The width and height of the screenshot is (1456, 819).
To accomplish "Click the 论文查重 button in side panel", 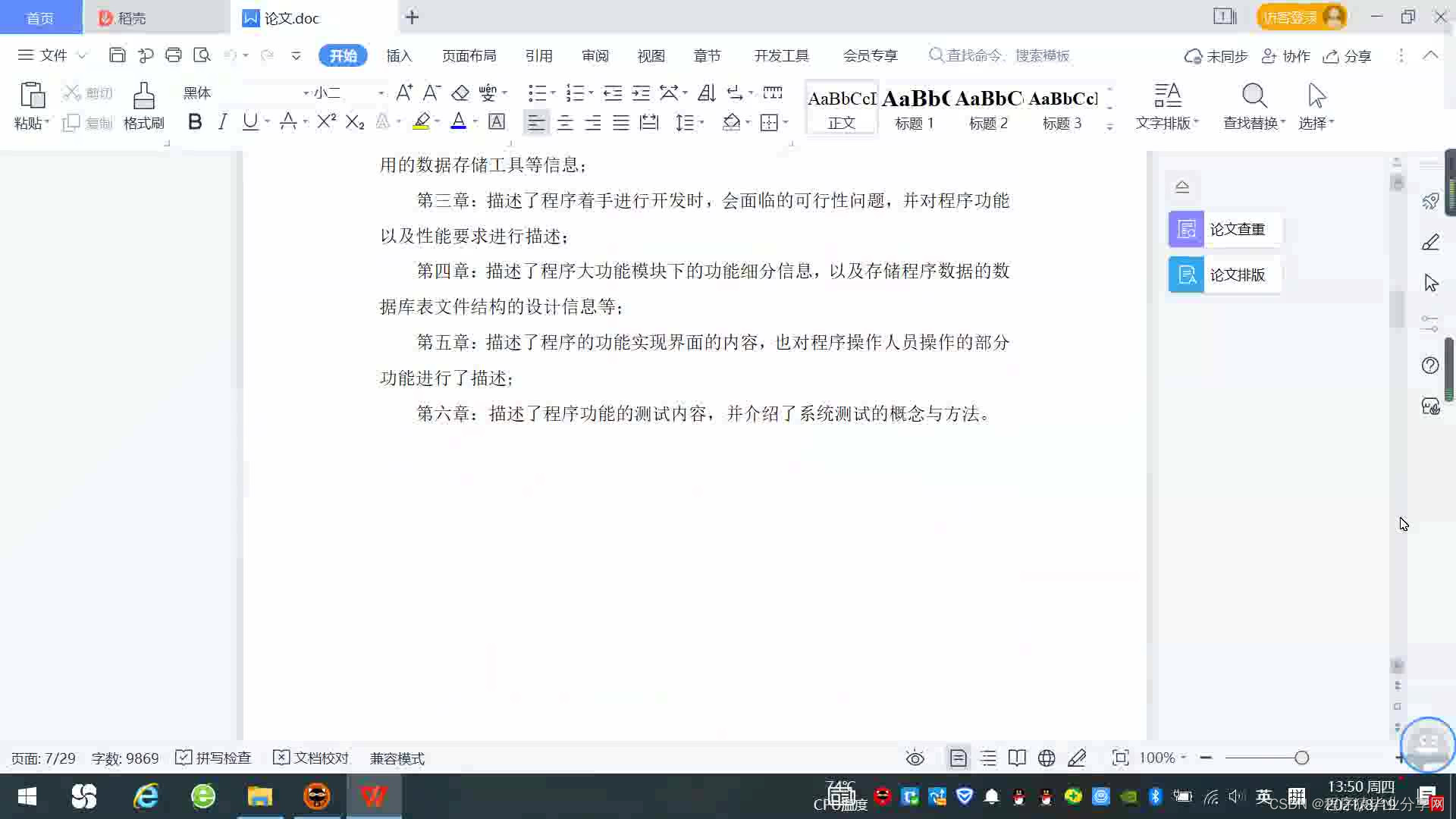I will click(1224, 229).
